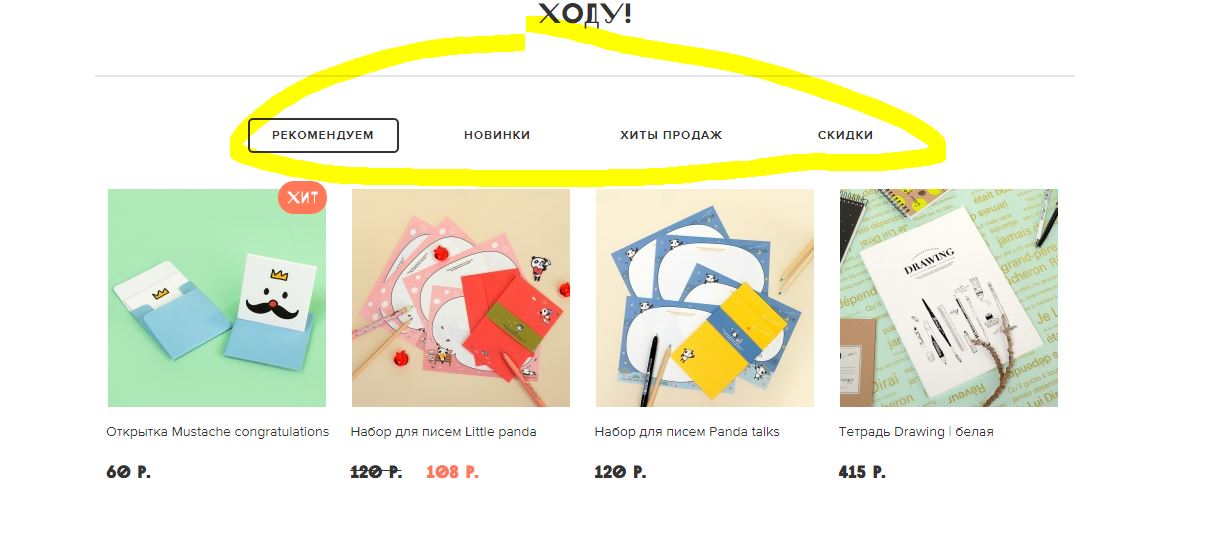This screenshot has height=542, width=1216.
Task: Open the Набор для писем Panda talks link
Action: click(x=687, y=432)
